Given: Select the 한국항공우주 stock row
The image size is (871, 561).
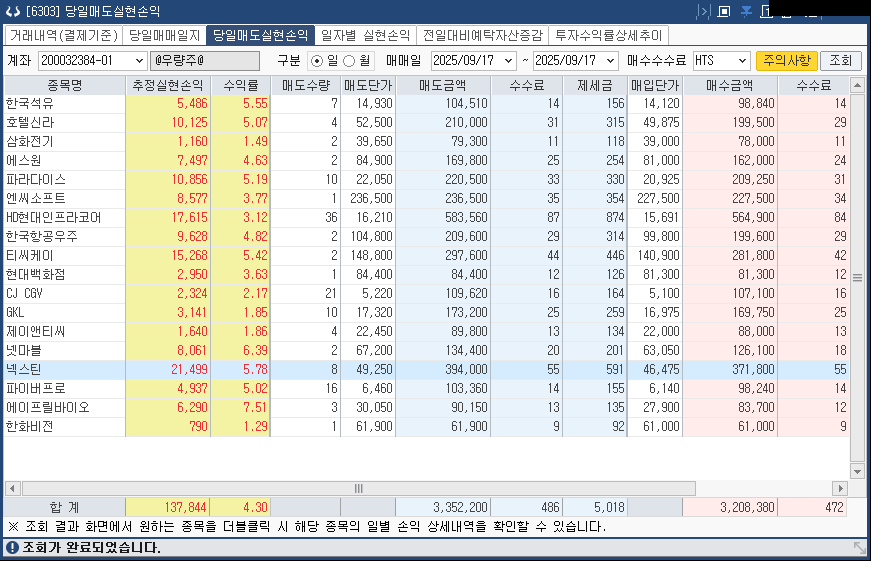Looking at the screenshot, I should coord(426,237).
